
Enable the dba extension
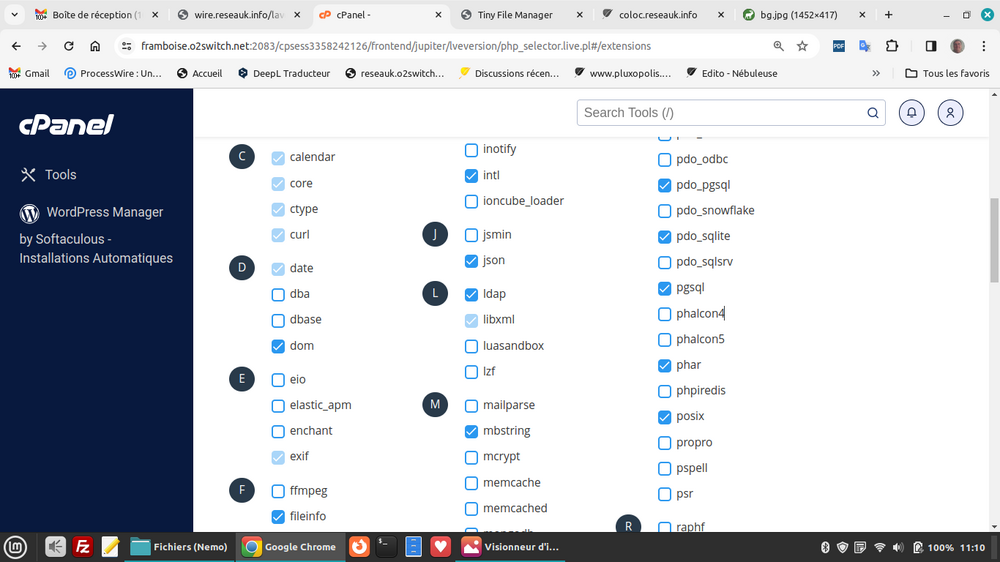coord(278,295)
